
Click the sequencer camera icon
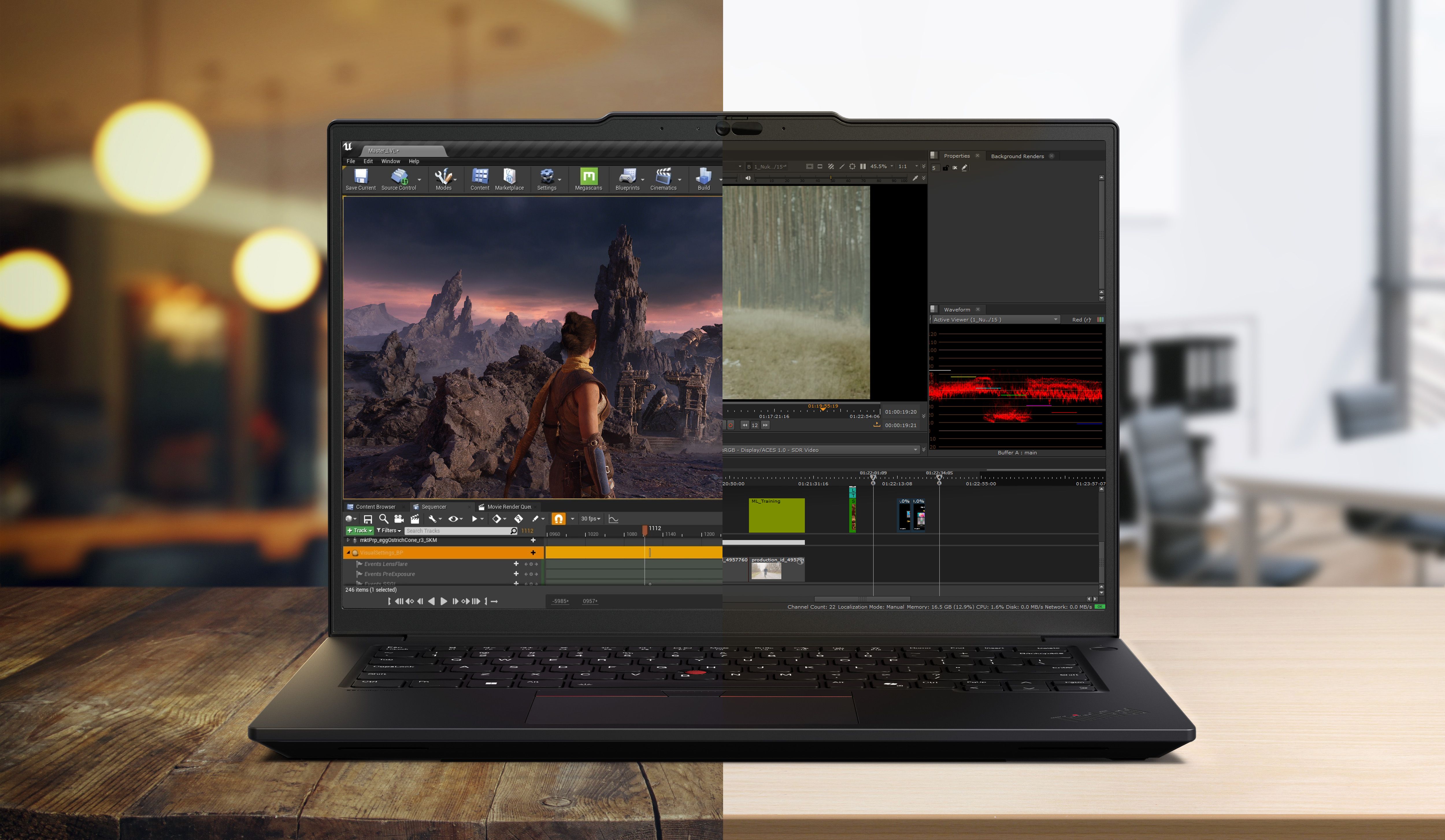[399, 519]
